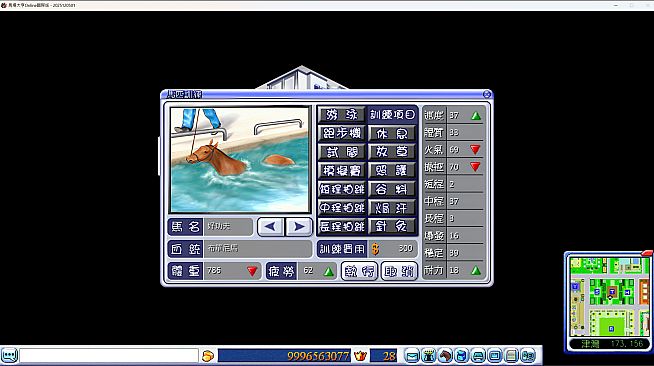Click the green up arrow on 耐力 row
This screenshot has width=654, height=366.
tap(476, 271)
